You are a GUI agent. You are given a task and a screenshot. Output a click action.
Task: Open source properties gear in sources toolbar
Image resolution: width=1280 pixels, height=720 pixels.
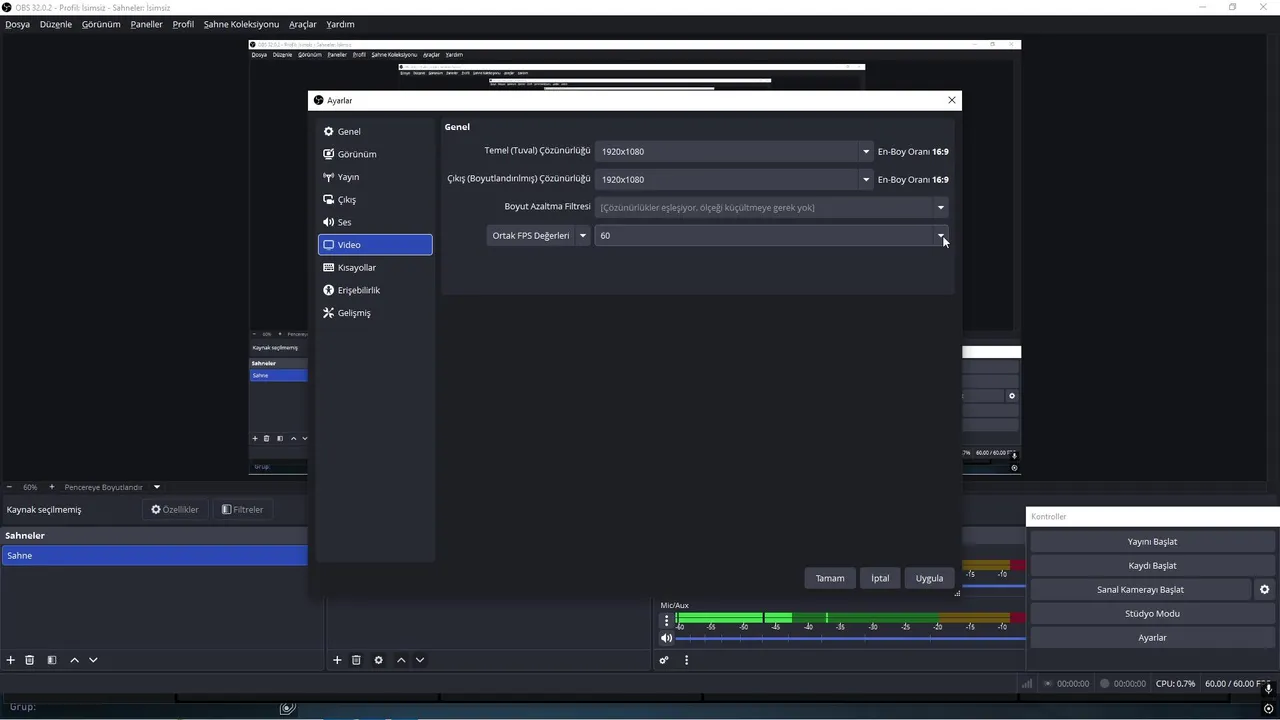(x=378, y=660)
